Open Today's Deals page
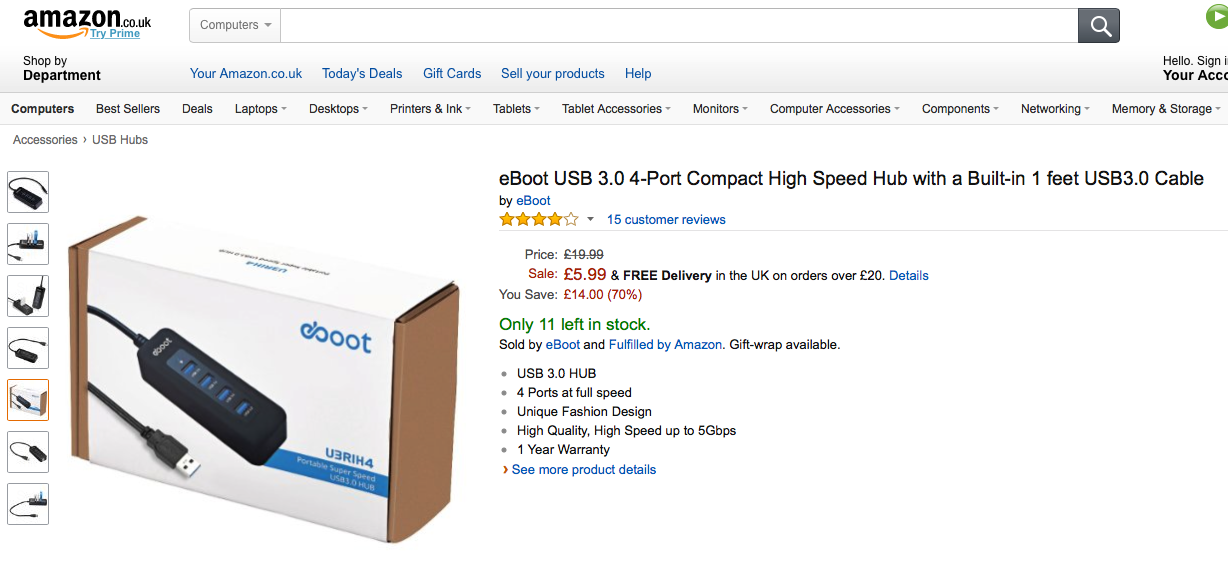Viewport: 1228px width, 573px height. point(362,74)
